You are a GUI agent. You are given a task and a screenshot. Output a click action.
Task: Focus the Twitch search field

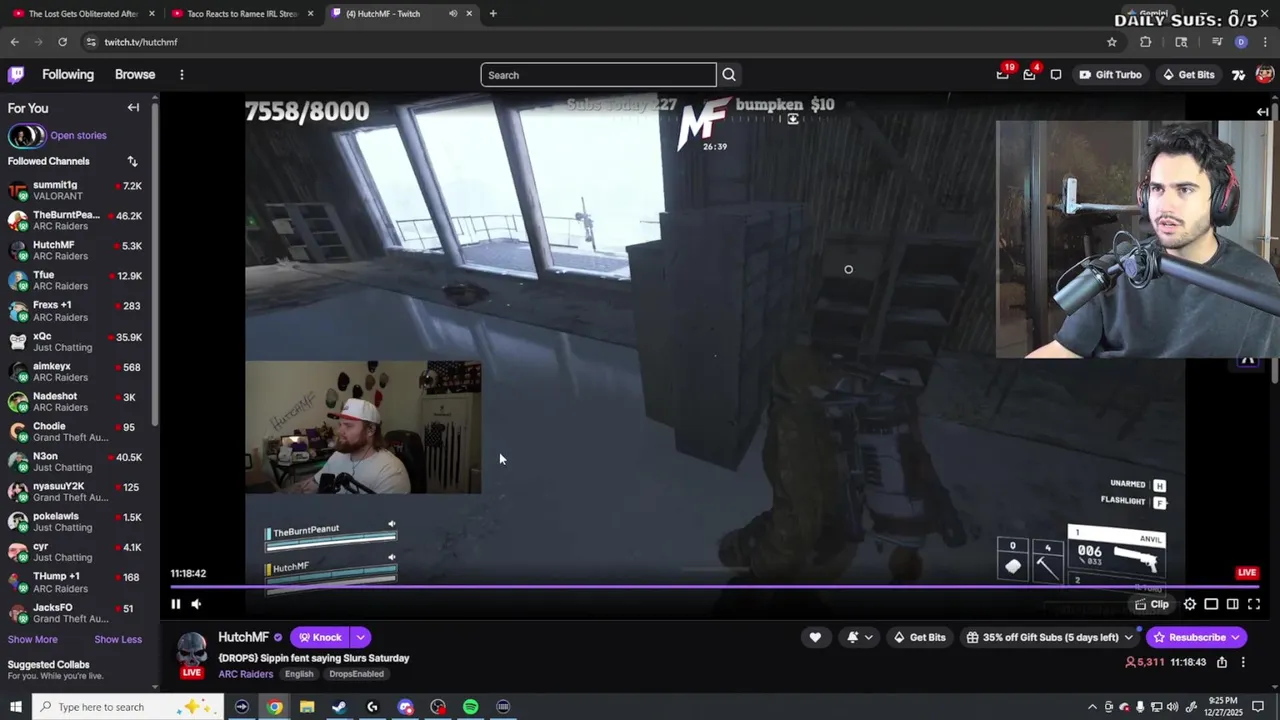(x=598, y=75)
